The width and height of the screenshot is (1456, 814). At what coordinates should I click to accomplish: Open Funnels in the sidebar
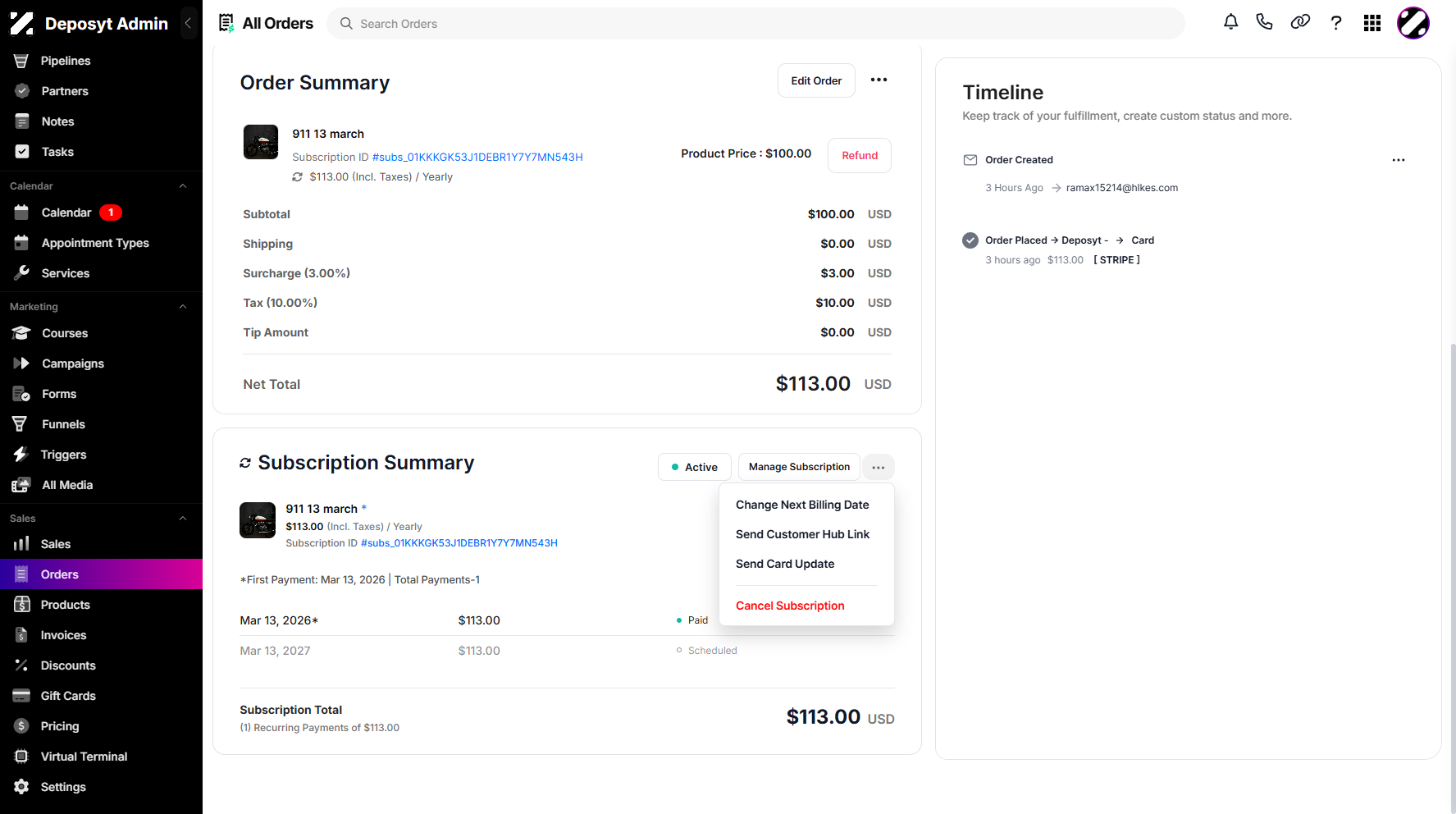point(63,424)
